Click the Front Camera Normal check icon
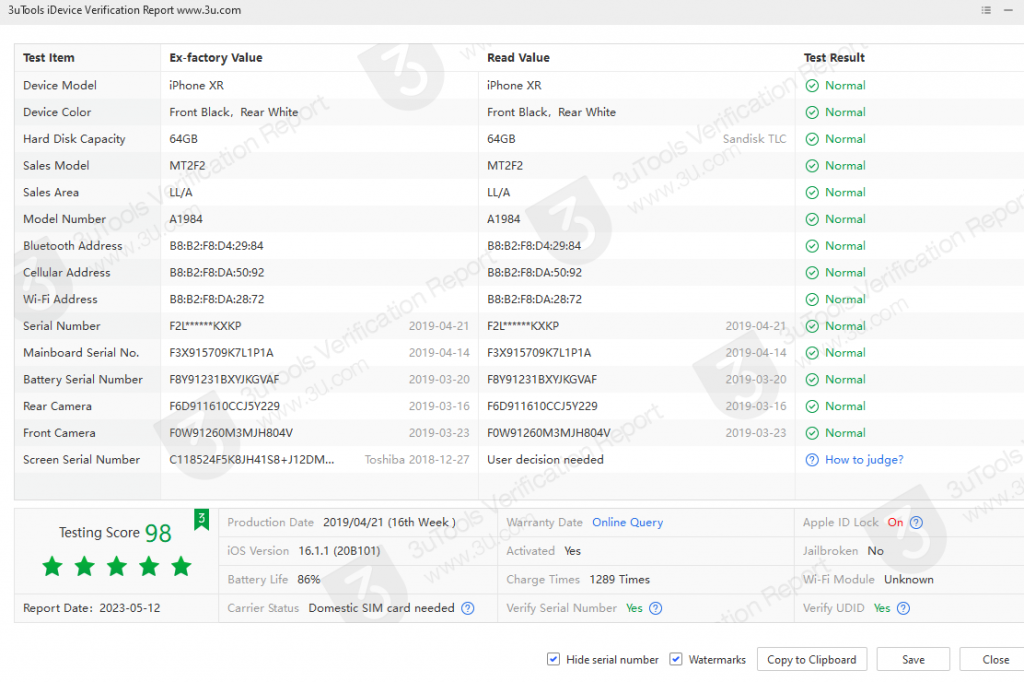 [812, 434]
